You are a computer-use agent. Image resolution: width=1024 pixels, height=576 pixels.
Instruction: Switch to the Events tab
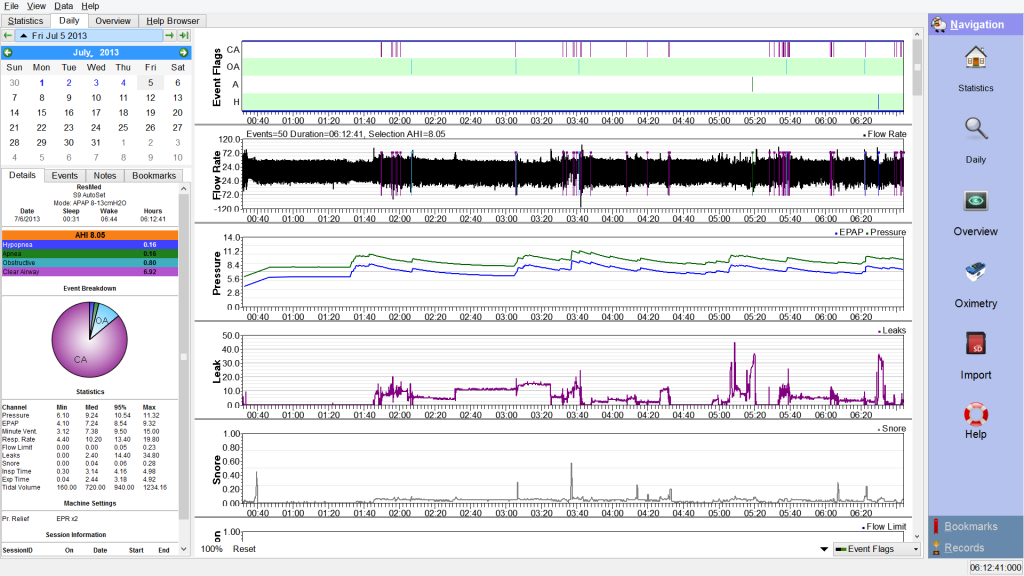tap(65, 175)
